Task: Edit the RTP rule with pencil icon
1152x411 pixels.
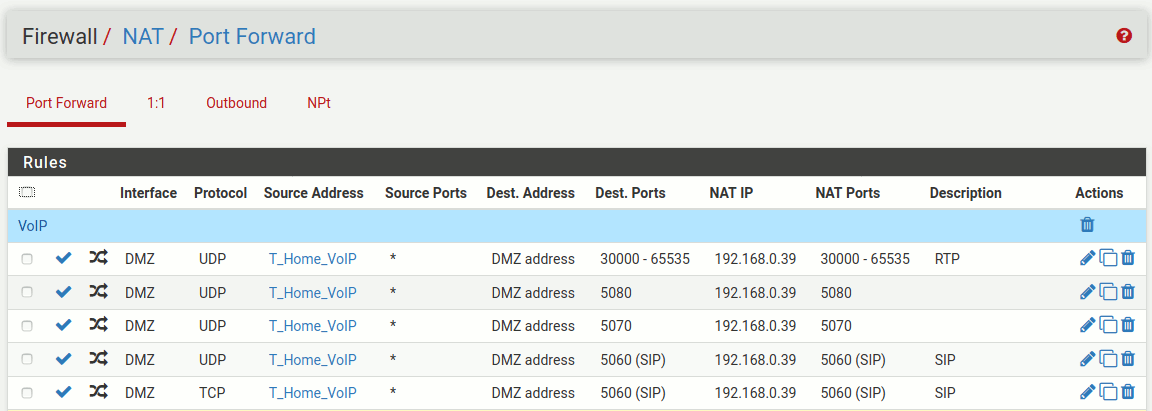Action: [1088, 258]
